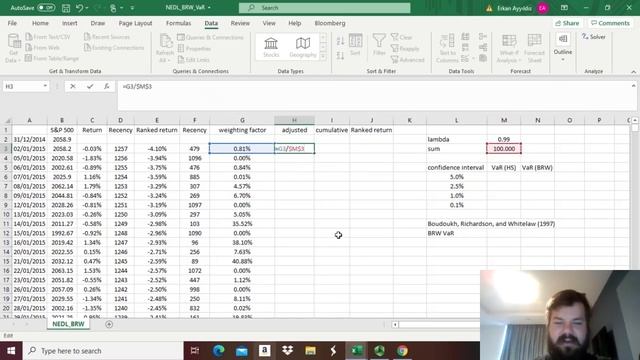Open the Name Box dropdown arrow
Viewport: 640px width, 360px height.
(x=45, y=86)
